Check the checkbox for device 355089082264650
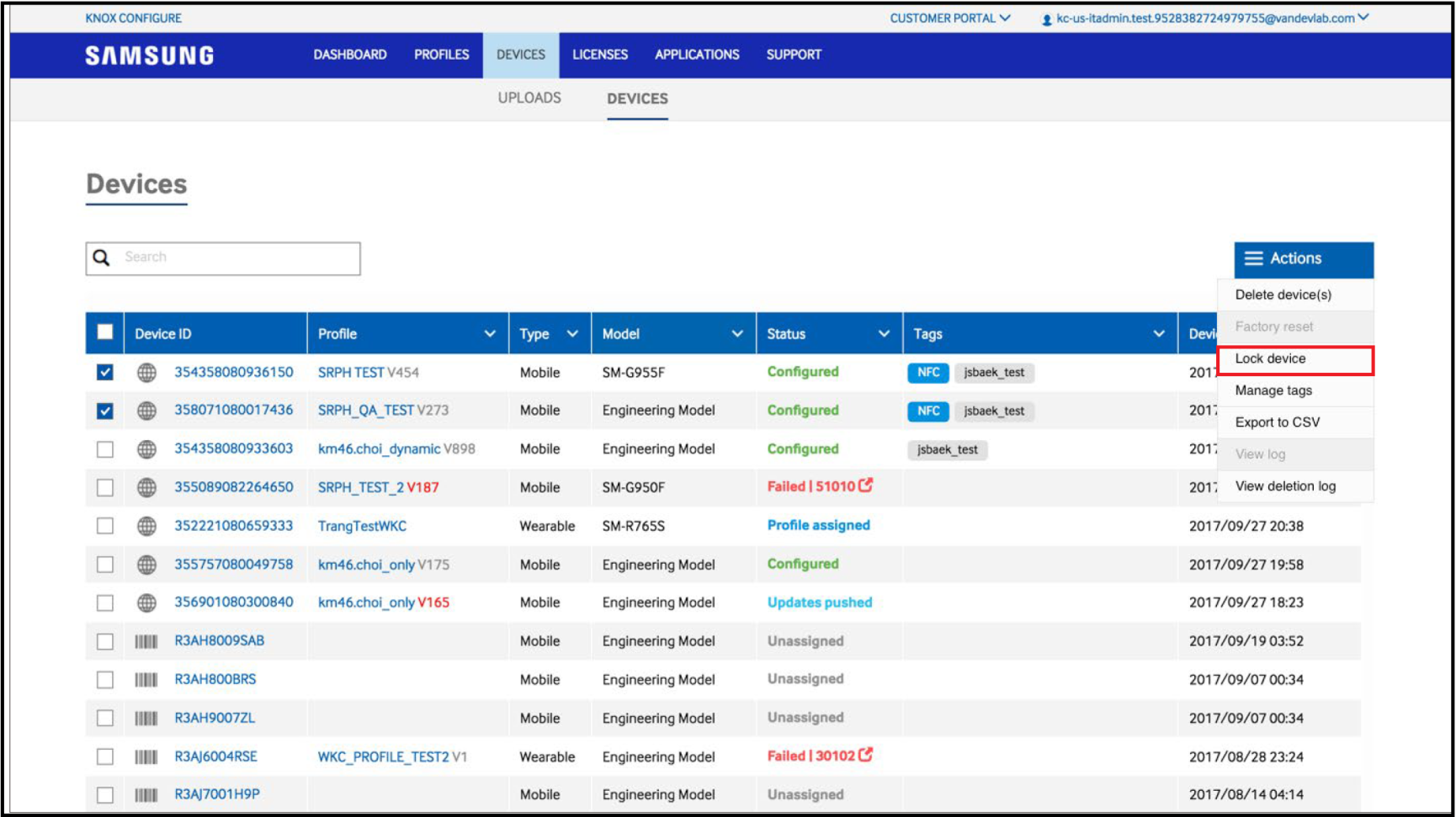Viewport: 1456px width, 817px height. [105, 487]
